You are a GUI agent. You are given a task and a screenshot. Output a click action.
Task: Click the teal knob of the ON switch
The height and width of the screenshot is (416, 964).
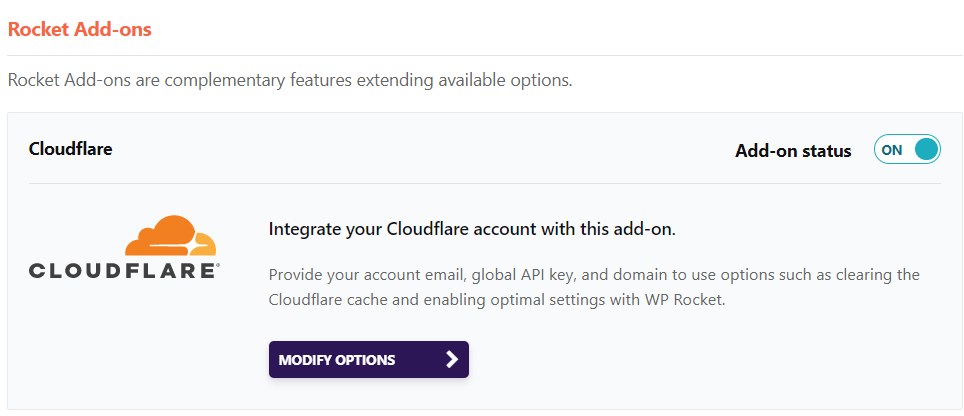pyautogui.click(x=926, y=150)
